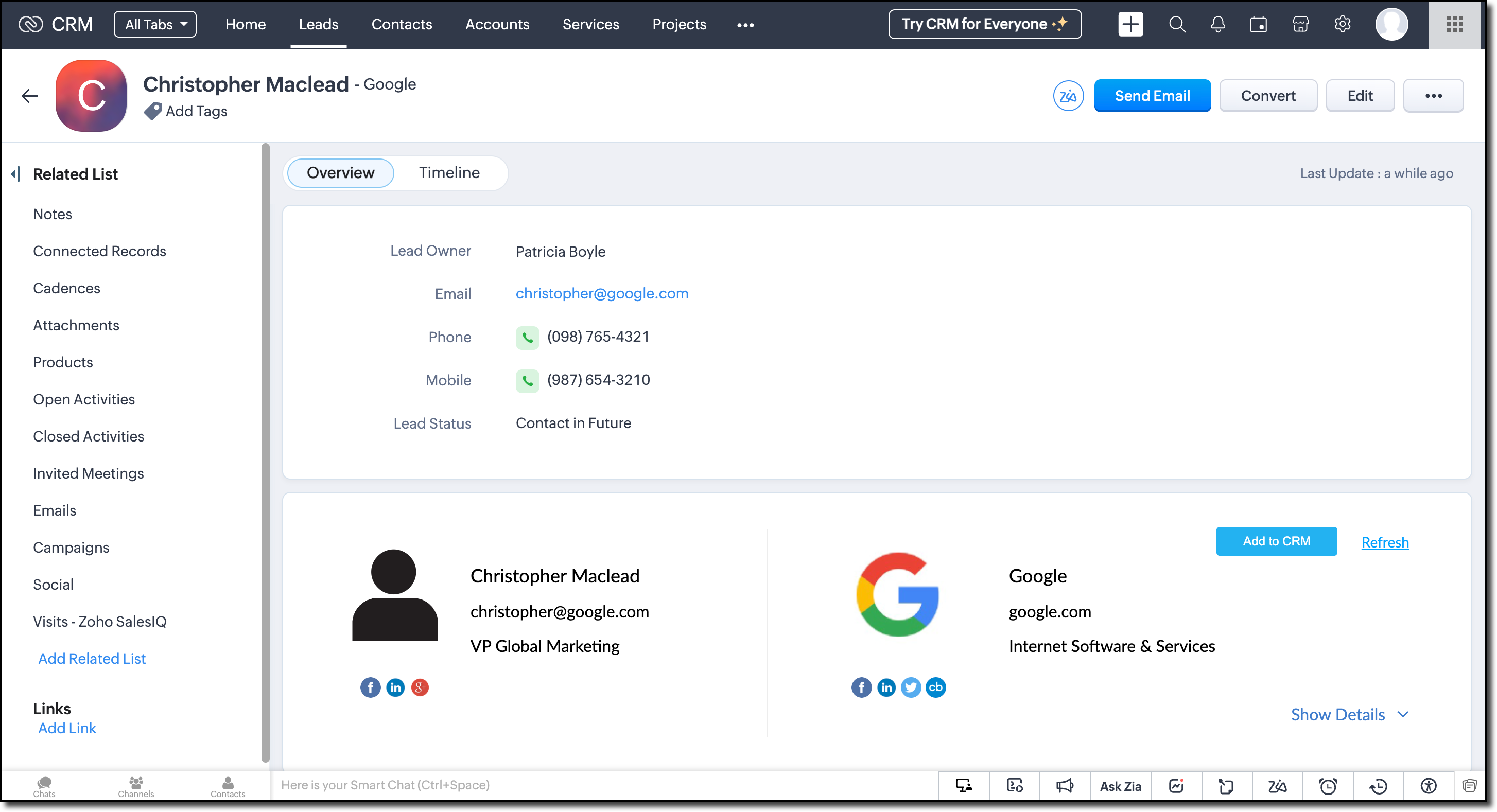Click the Zia assistant icon near Send Email

(1068, 96)
